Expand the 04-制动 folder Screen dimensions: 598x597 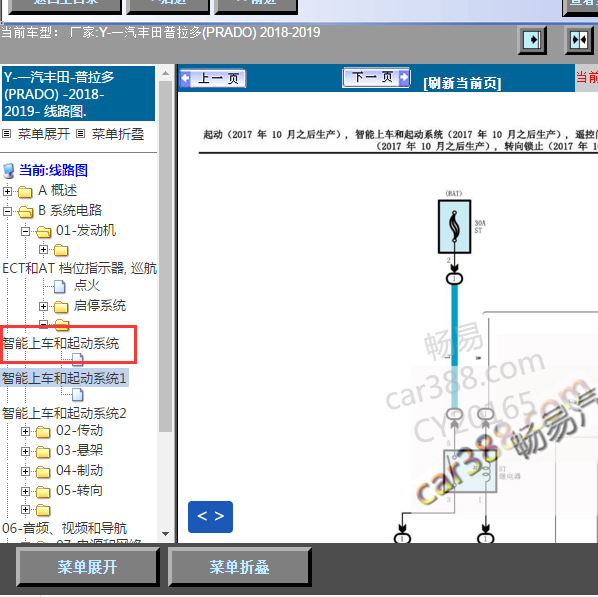coord(25,471)
